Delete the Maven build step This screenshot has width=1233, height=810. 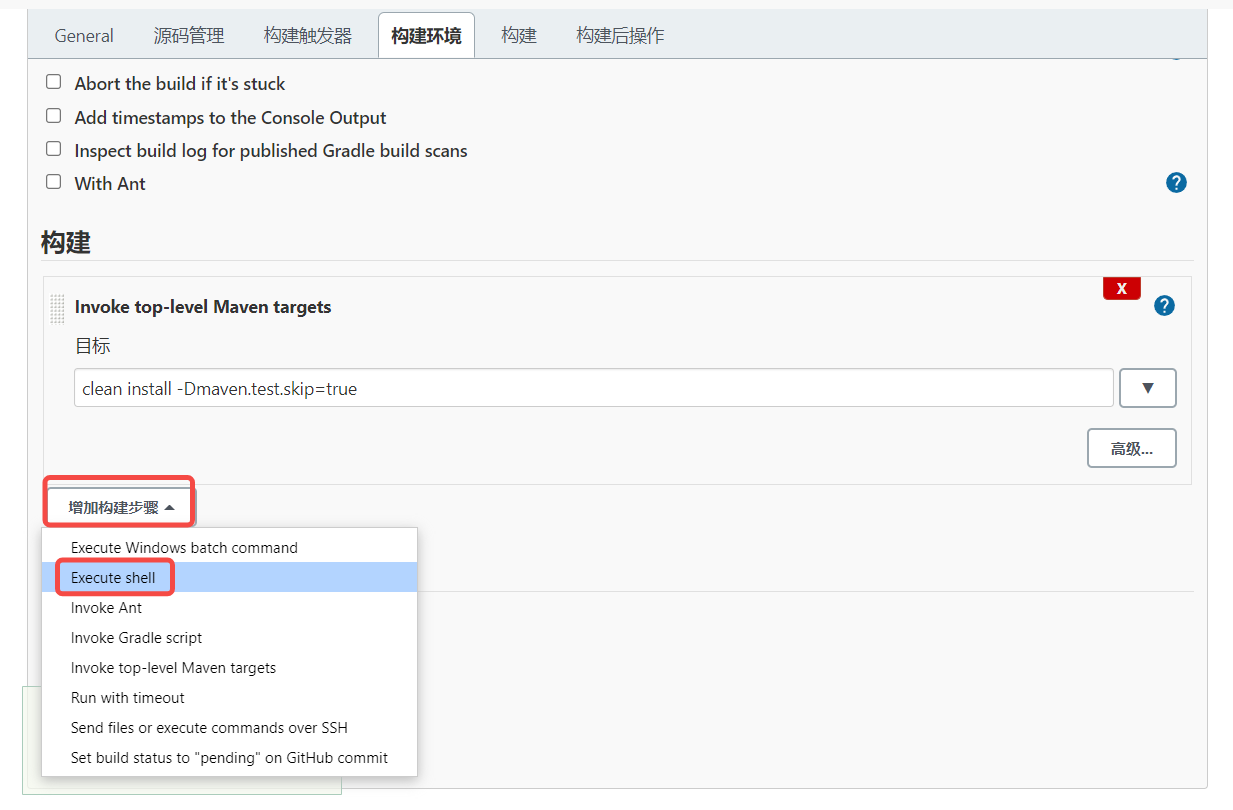(x=1121, y=289)
